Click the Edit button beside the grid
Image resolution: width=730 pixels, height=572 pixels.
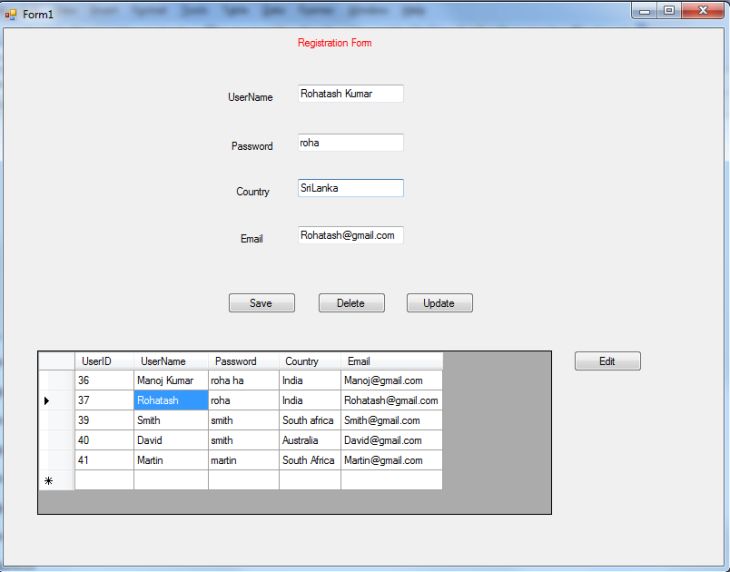coord(608,361)
